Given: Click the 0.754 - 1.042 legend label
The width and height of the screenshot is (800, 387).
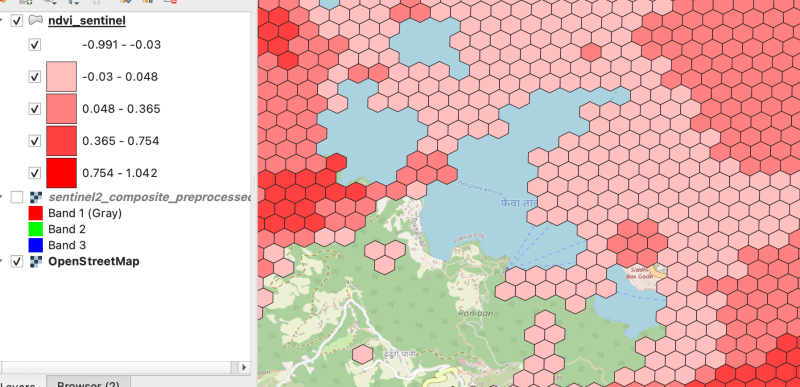Looking at the screenshot, I should [x=120, y=173].
